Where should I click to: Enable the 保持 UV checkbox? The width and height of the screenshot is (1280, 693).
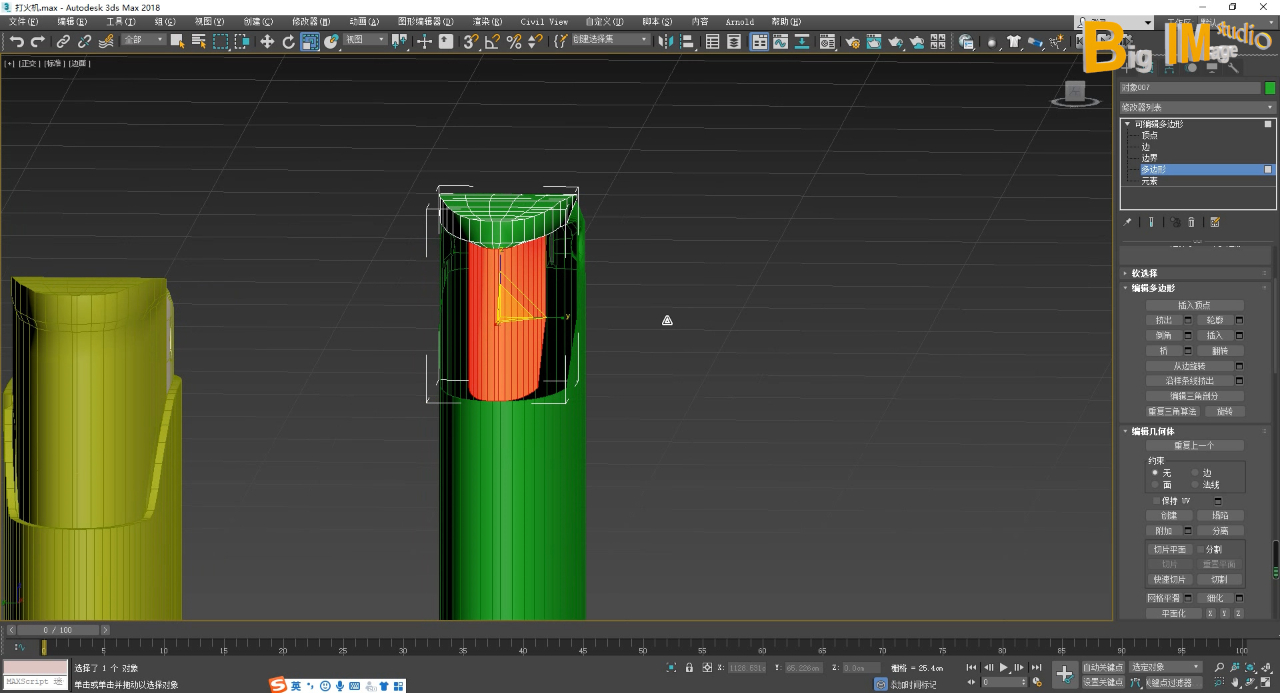[x=1157, y=500]
